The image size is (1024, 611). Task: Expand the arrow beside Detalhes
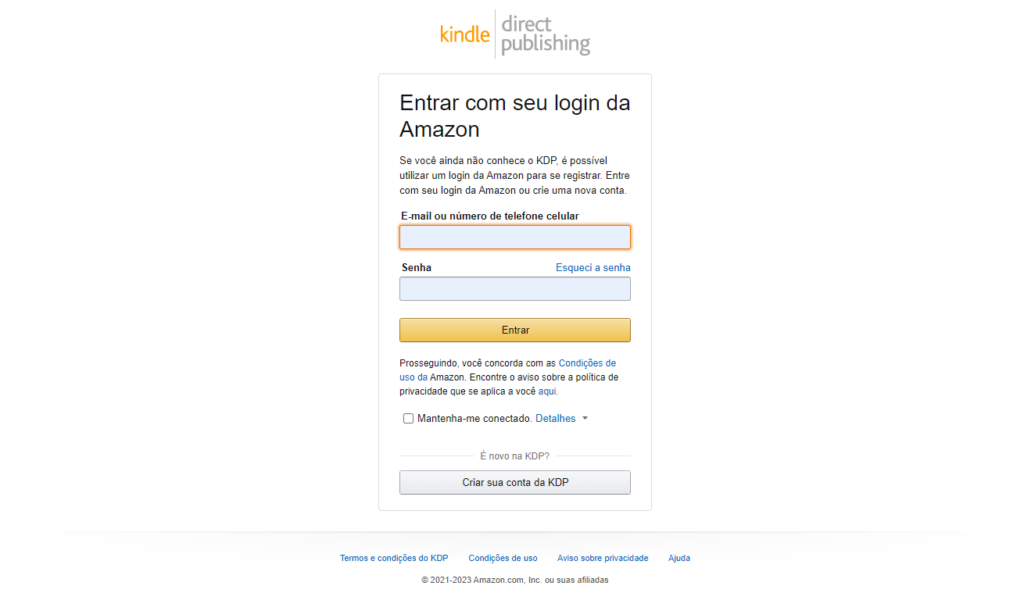[x=585, y=418]
